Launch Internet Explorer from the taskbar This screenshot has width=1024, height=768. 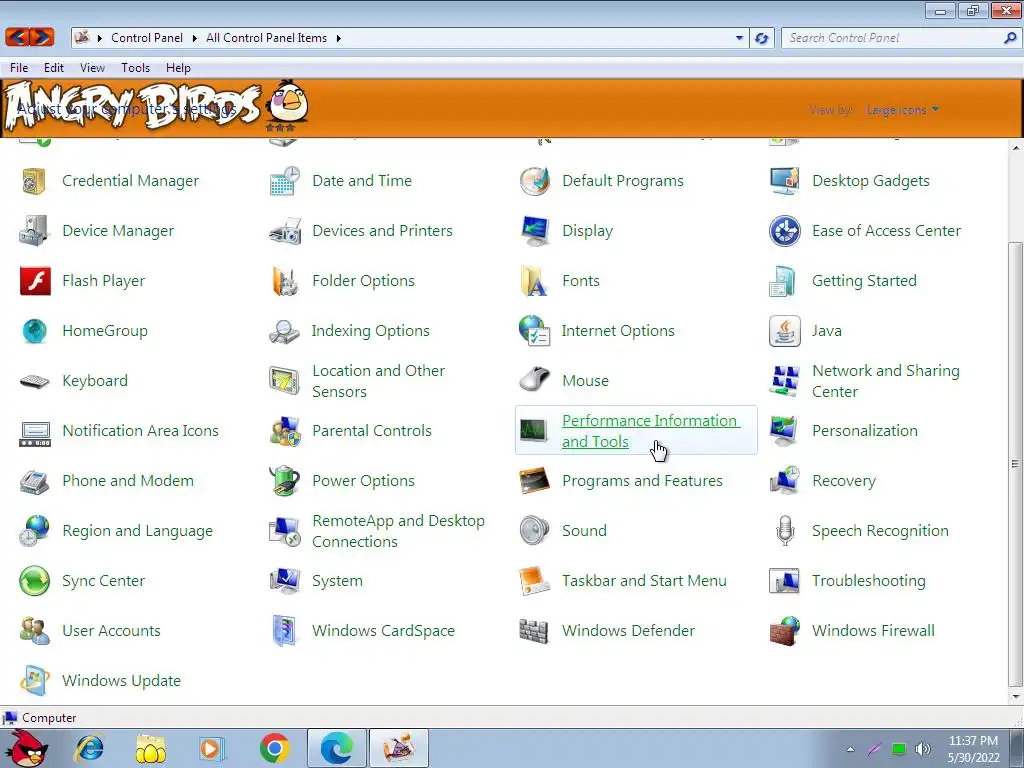(89, 748)
